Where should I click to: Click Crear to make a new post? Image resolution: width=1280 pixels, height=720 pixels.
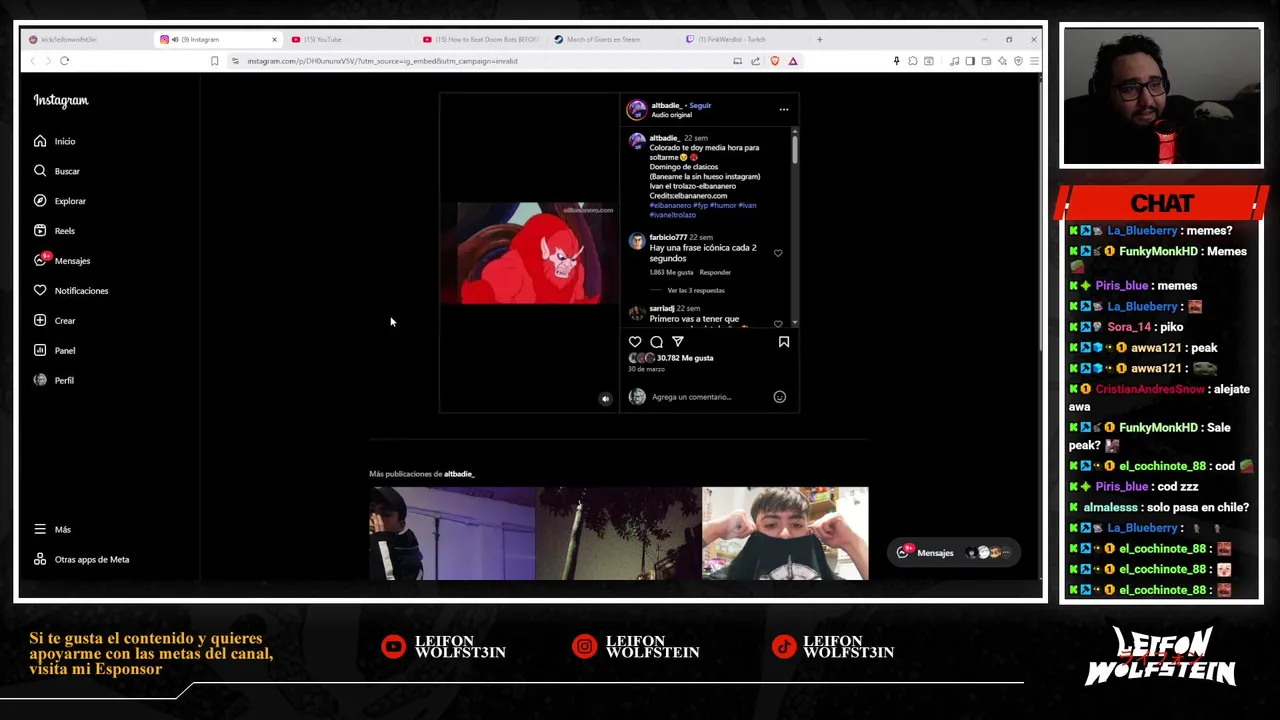[x=54, y=321]
